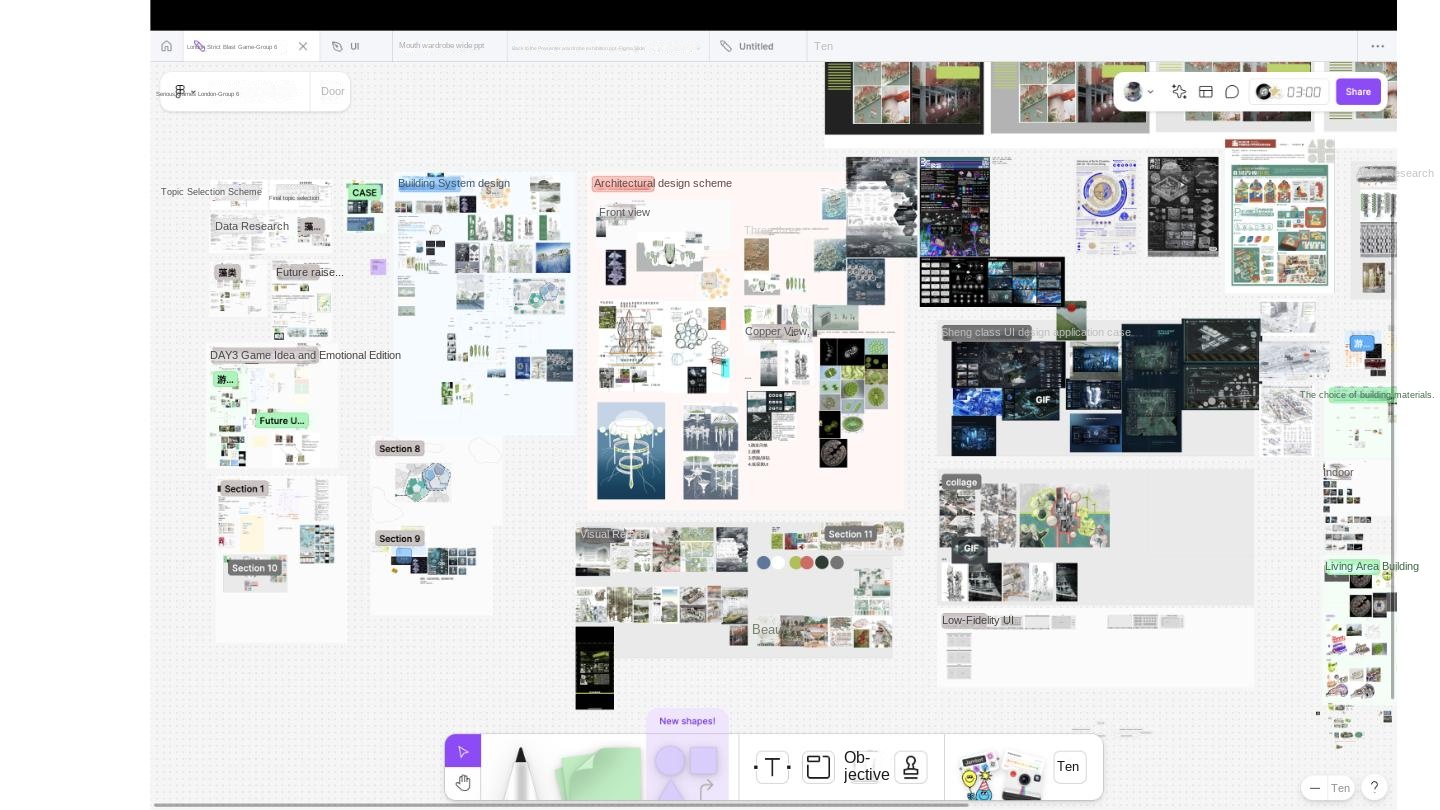Click the user avatar picture

click(1133, 92)
